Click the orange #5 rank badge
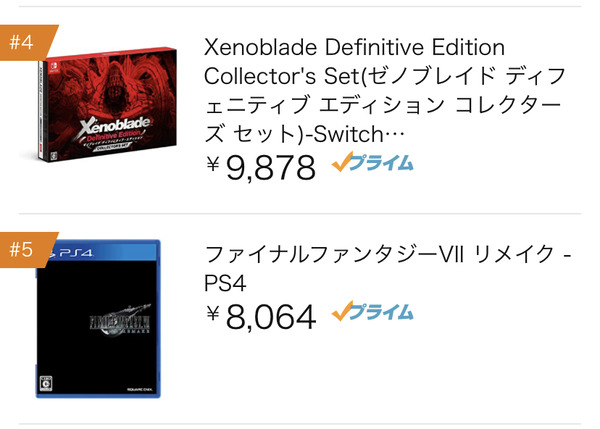 [27, 250]
